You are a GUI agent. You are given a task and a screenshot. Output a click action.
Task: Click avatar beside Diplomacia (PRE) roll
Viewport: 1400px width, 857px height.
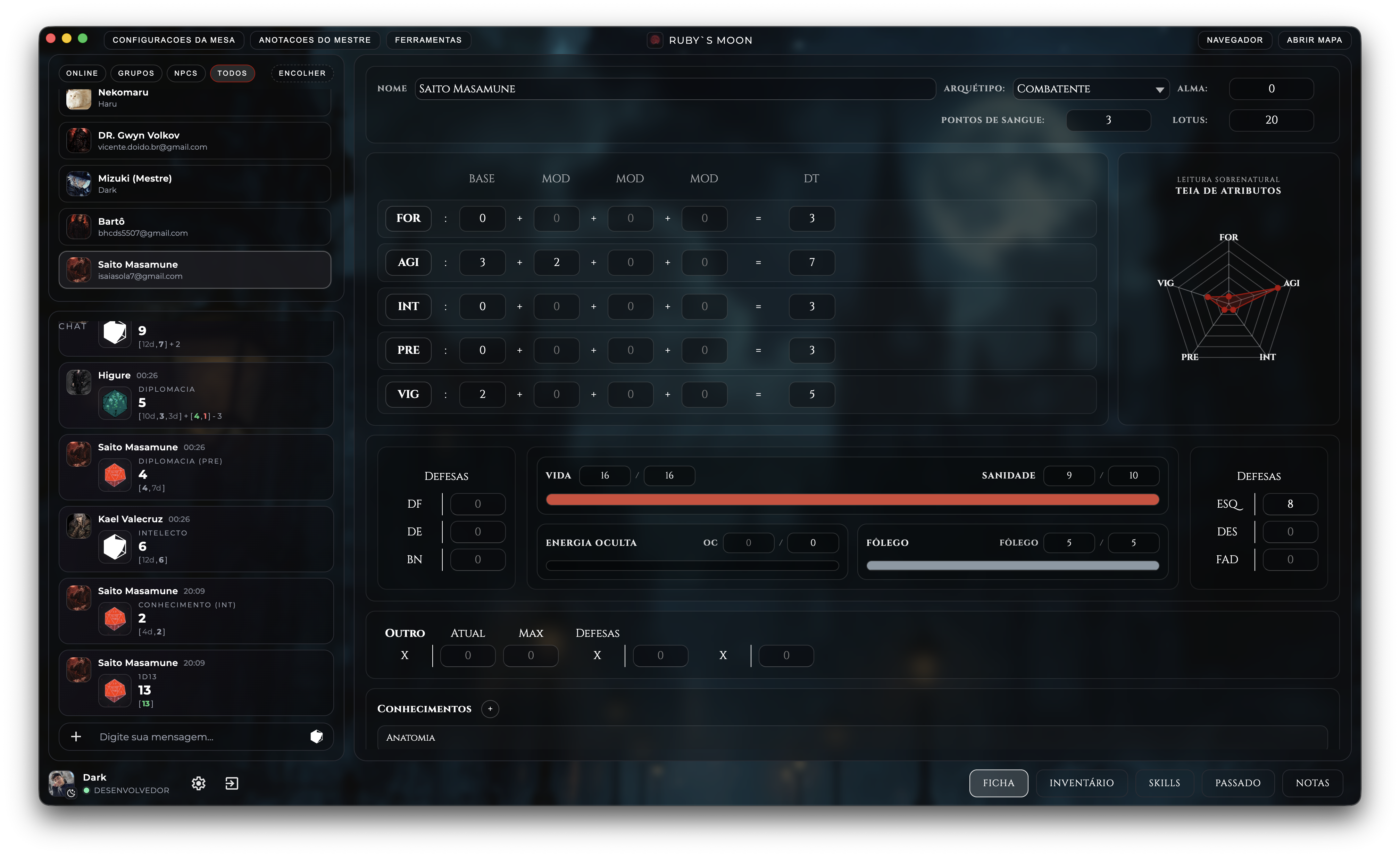(78, 454)
